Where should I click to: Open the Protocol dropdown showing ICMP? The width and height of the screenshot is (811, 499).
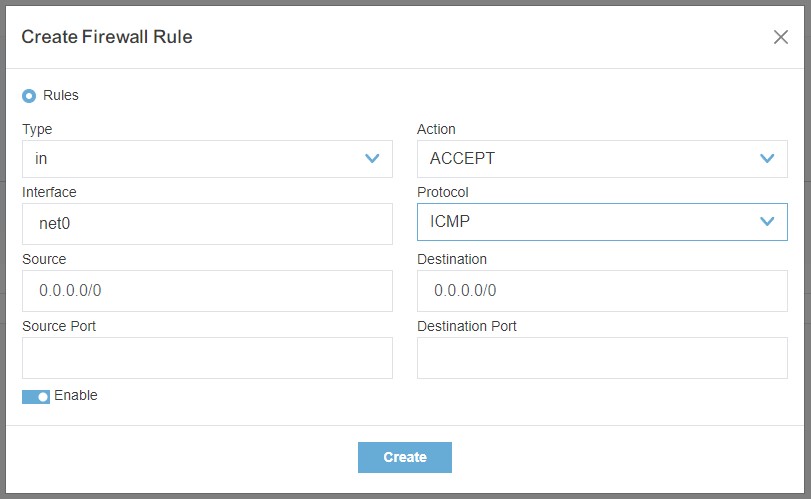602,222
